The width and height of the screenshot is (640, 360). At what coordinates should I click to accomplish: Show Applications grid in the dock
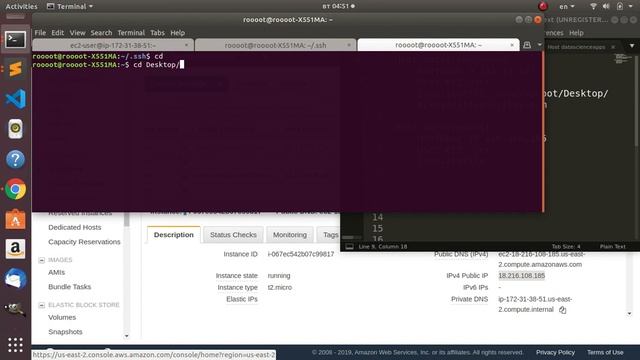(x=15, y=345)
